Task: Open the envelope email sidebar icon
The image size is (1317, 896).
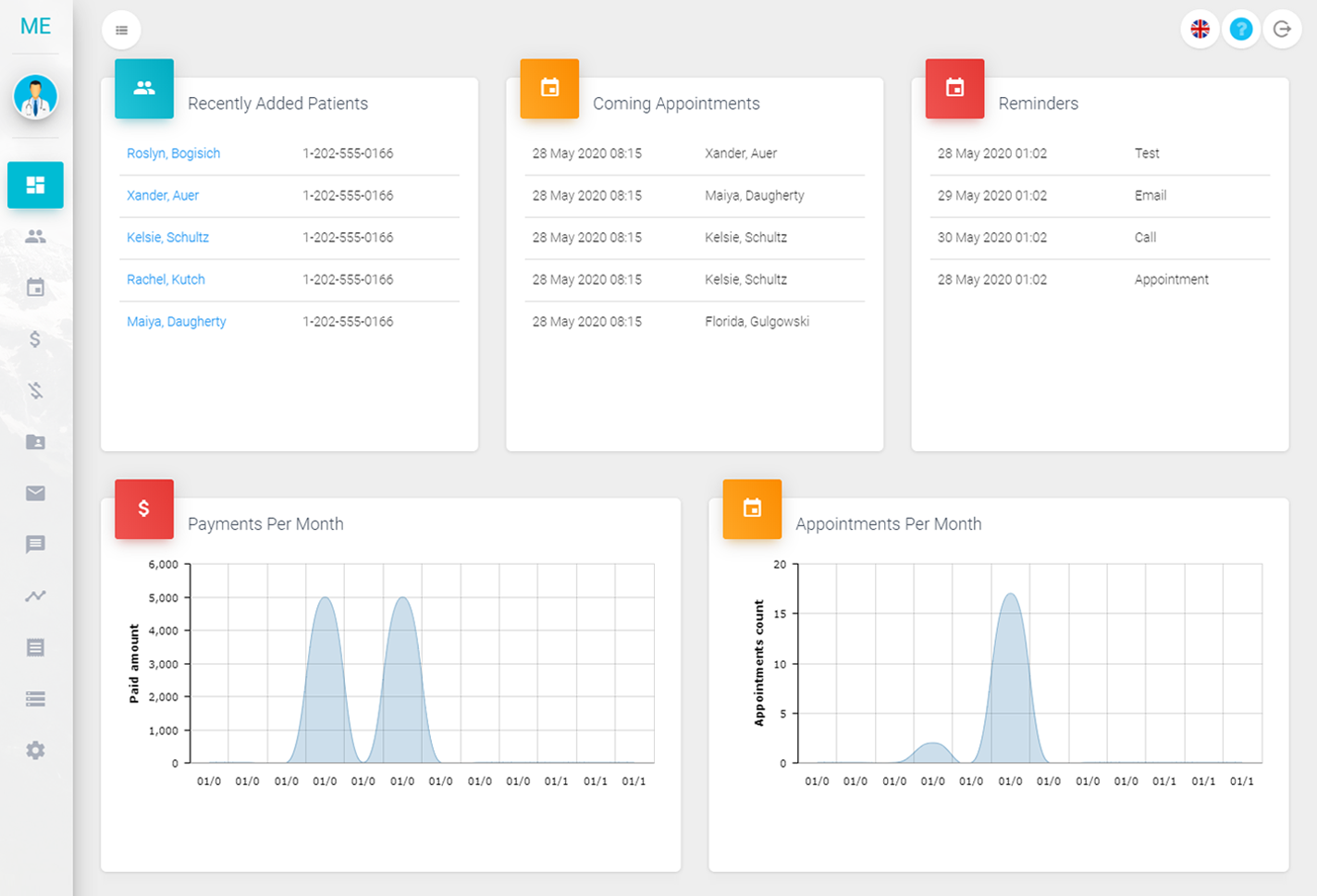Action: click(x=35, y=493)
